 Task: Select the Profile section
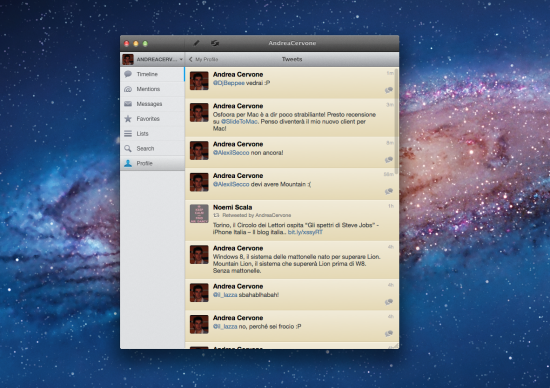pos(152,163)
